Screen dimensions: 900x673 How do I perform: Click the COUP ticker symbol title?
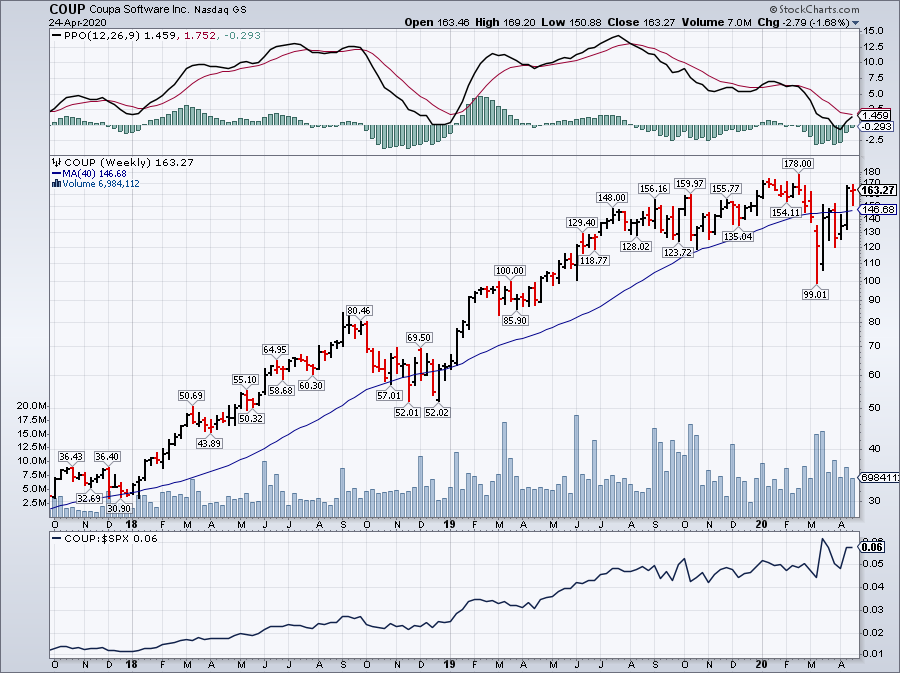[67, 9]
